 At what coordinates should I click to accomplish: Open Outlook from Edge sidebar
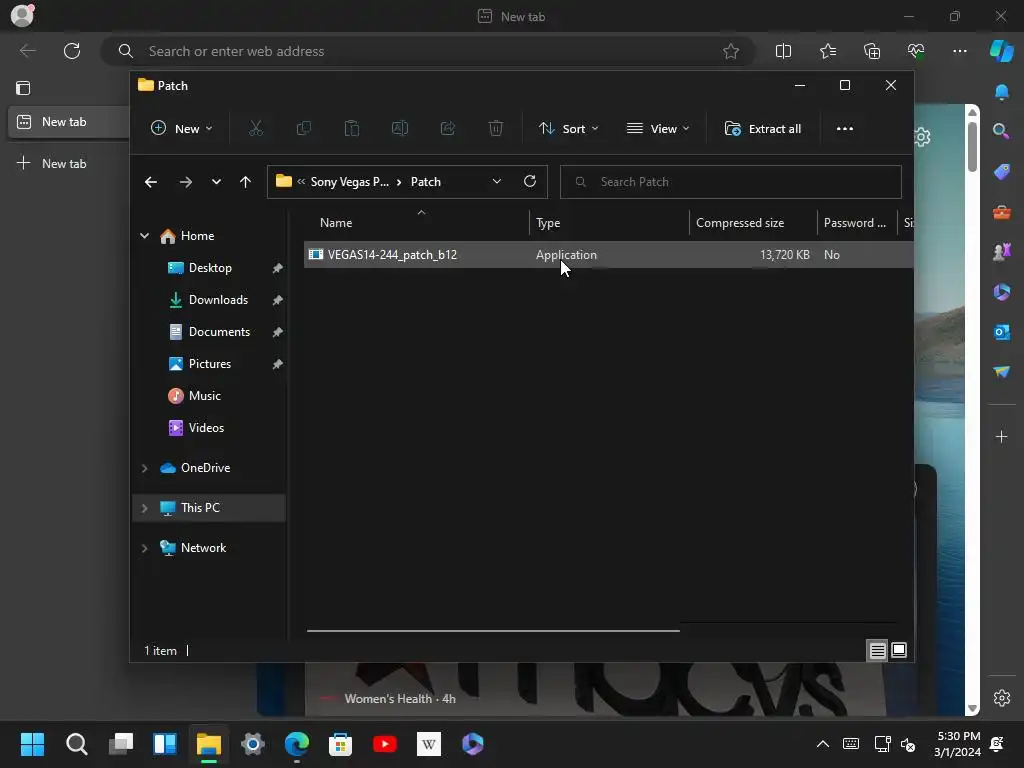[1001, 332]
